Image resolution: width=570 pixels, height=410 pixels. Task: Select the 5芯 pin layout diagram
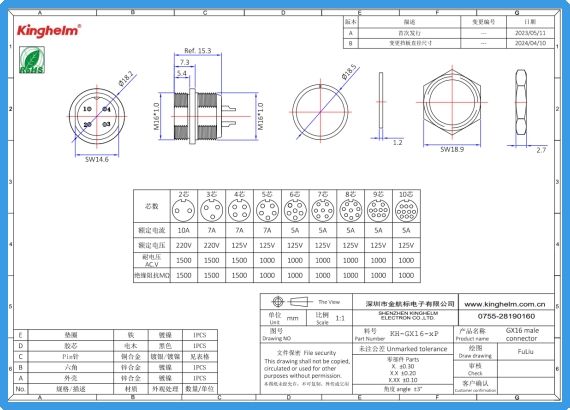[267, 210]
